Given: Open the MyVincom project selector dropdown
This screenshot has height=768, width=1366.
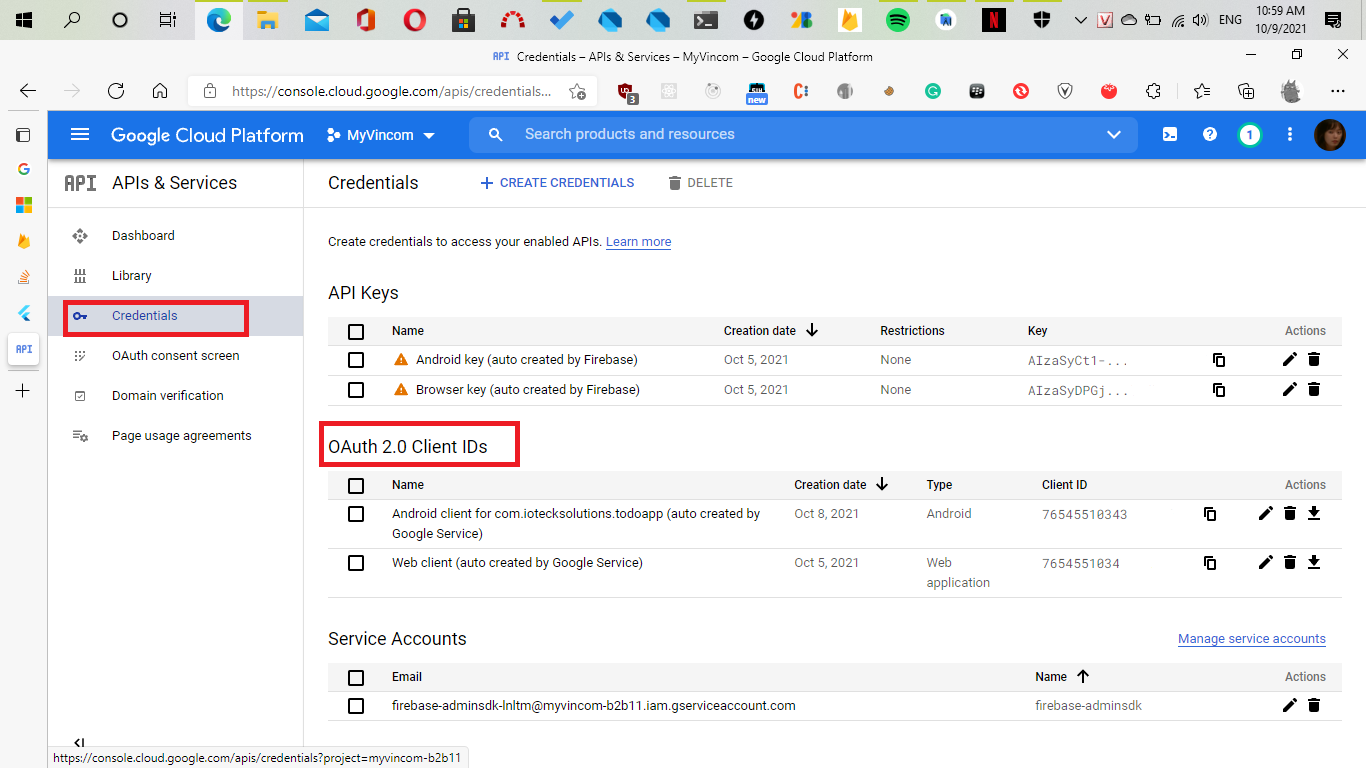Looking at the screenshot, I should point(381,135).
